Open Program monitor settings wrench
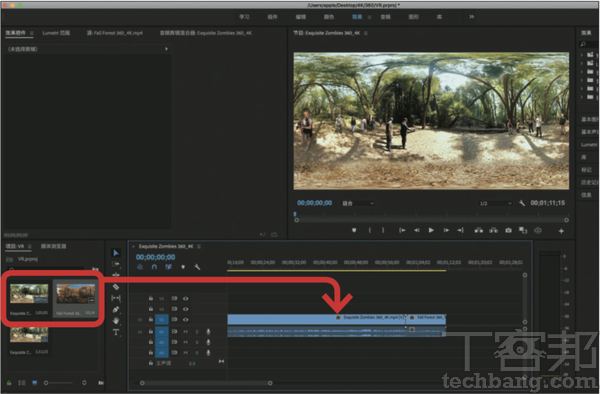 pyautogui.click(x=522, y=203)
